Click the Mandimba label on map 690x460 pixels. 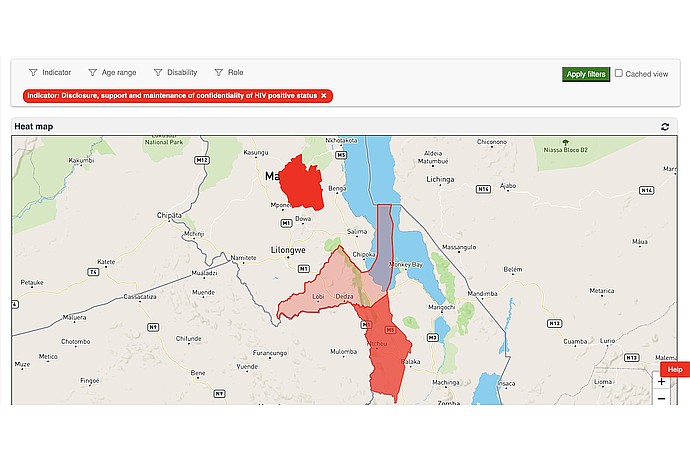click(x=482, y=294)
